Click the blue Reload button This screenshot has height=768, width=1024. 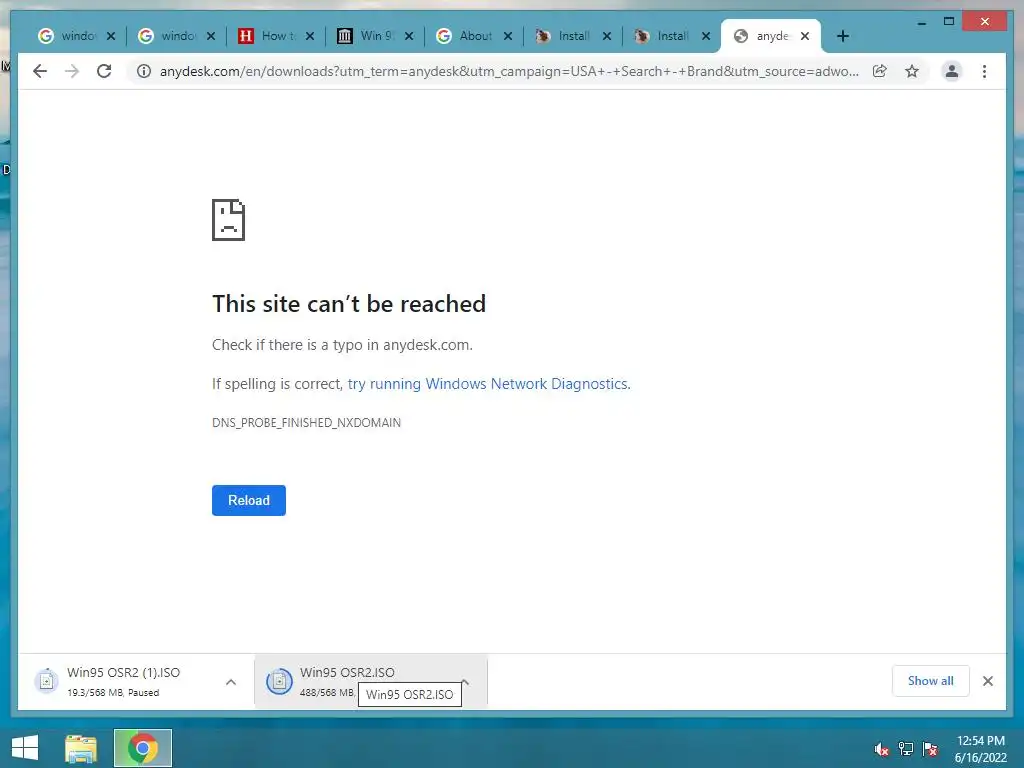249,500
